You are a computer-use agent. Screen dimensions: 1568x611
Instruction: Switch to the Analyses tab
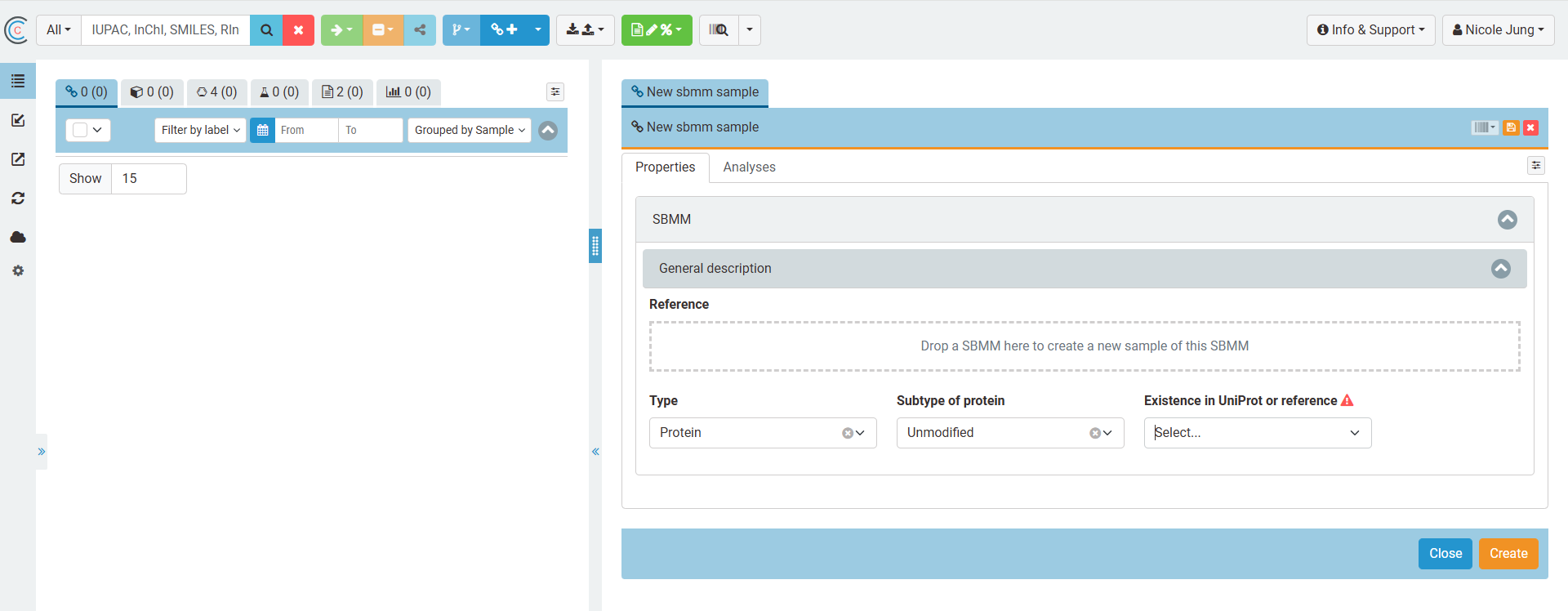tap(749, 167)
